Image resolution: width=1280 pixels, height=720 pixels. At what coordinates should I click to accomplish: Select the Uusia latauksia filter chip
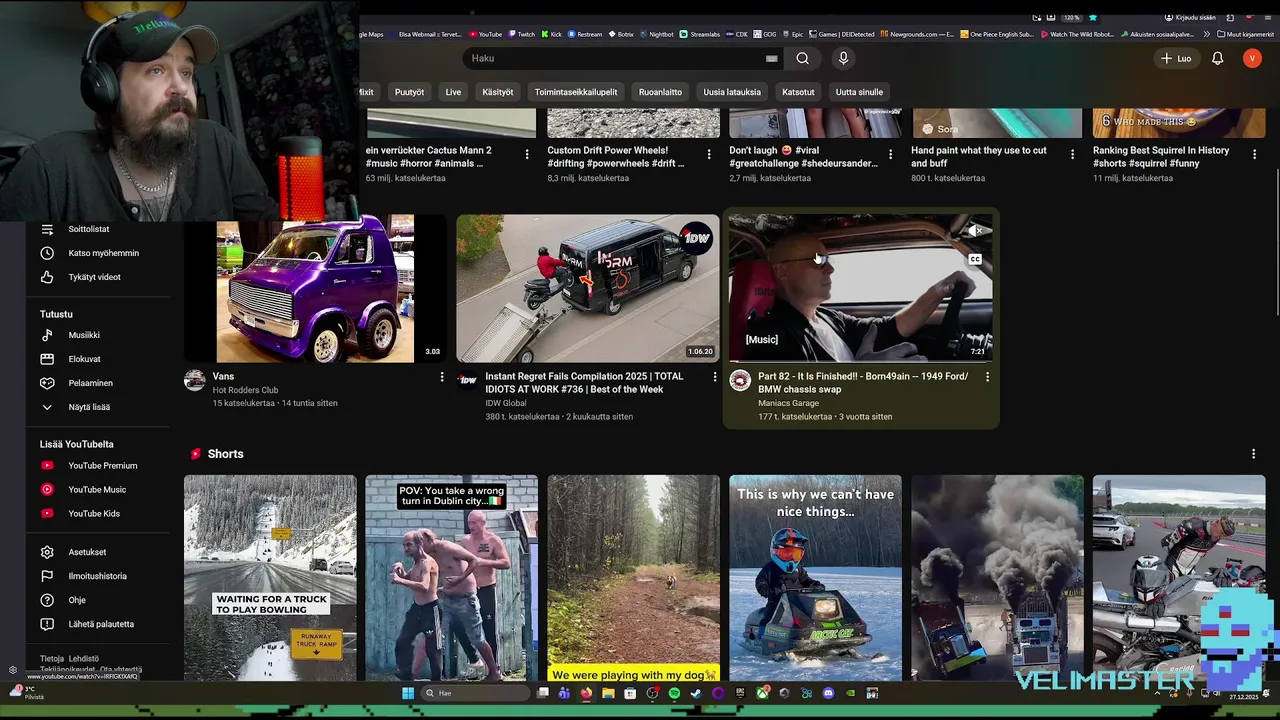(732, 92)
